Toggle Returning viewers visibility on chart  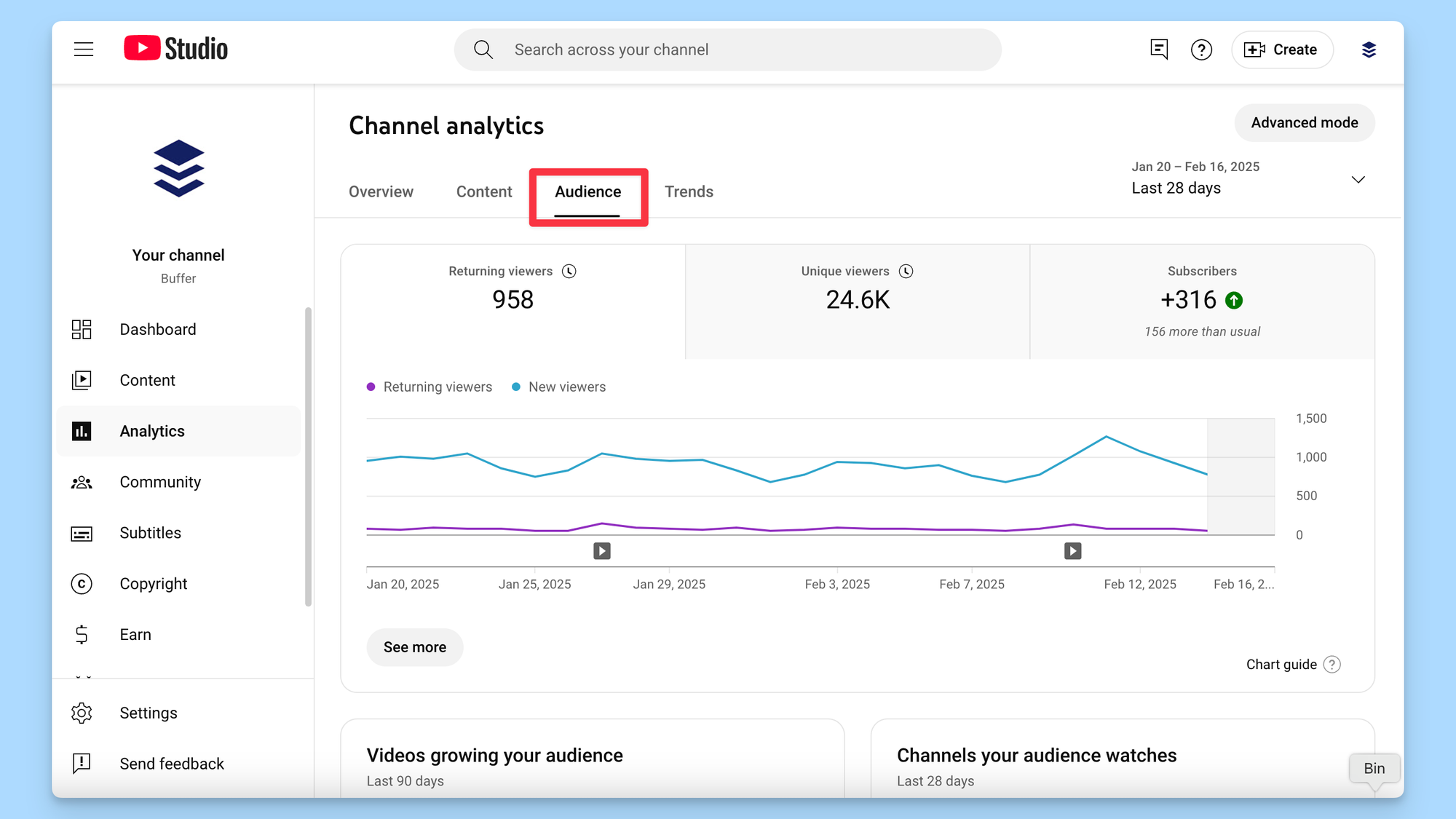tap(428, 386)
